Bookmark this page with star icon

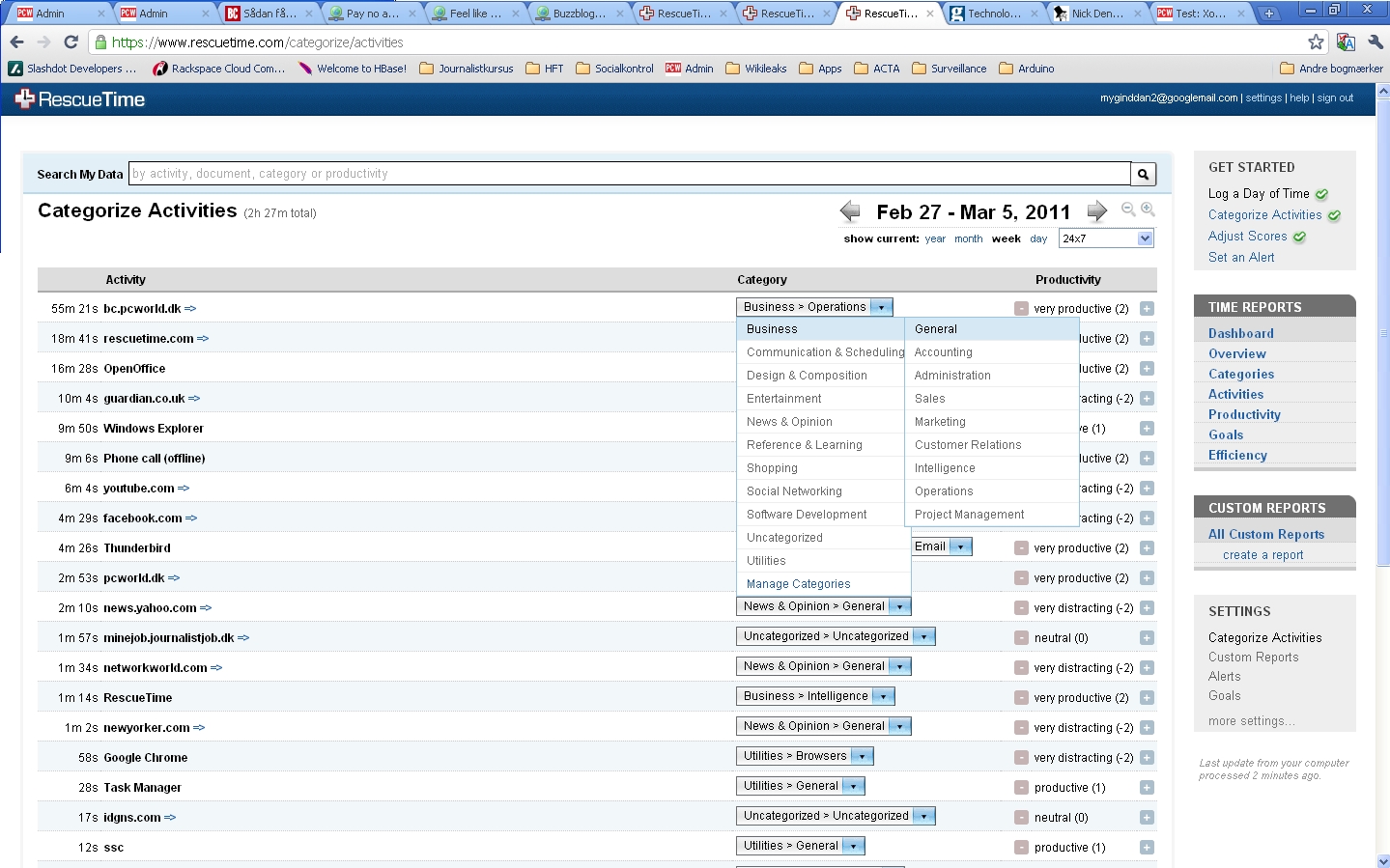coord(1316,42)
